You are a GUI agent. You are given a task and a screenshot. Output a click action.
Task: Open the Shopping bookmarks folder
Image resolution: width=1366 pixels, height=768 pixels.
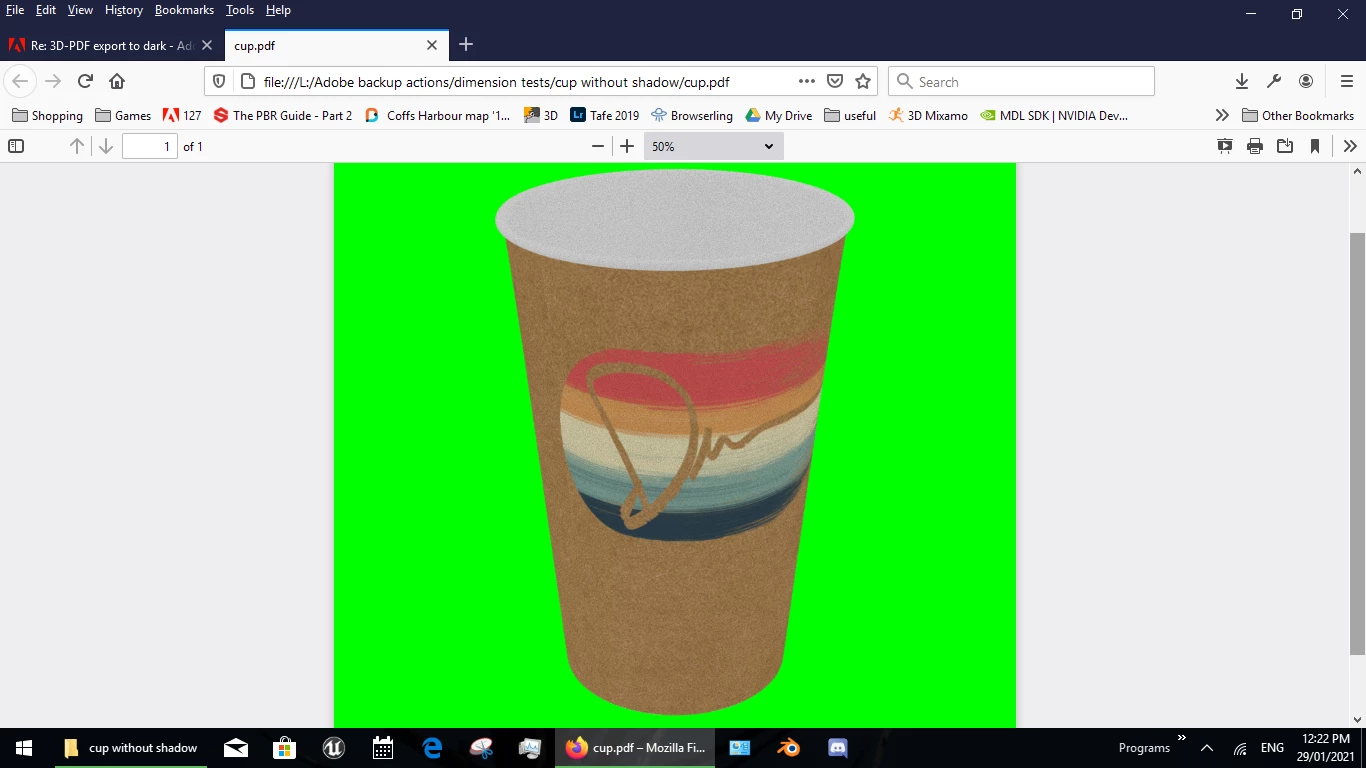click(x=48, y=116)
